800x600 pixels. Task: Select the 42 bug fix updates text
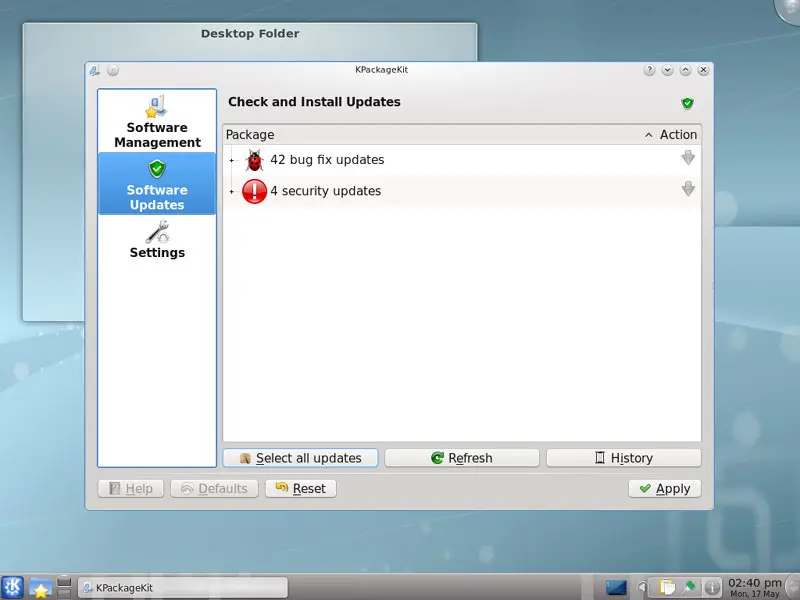(x=327, y=160)
